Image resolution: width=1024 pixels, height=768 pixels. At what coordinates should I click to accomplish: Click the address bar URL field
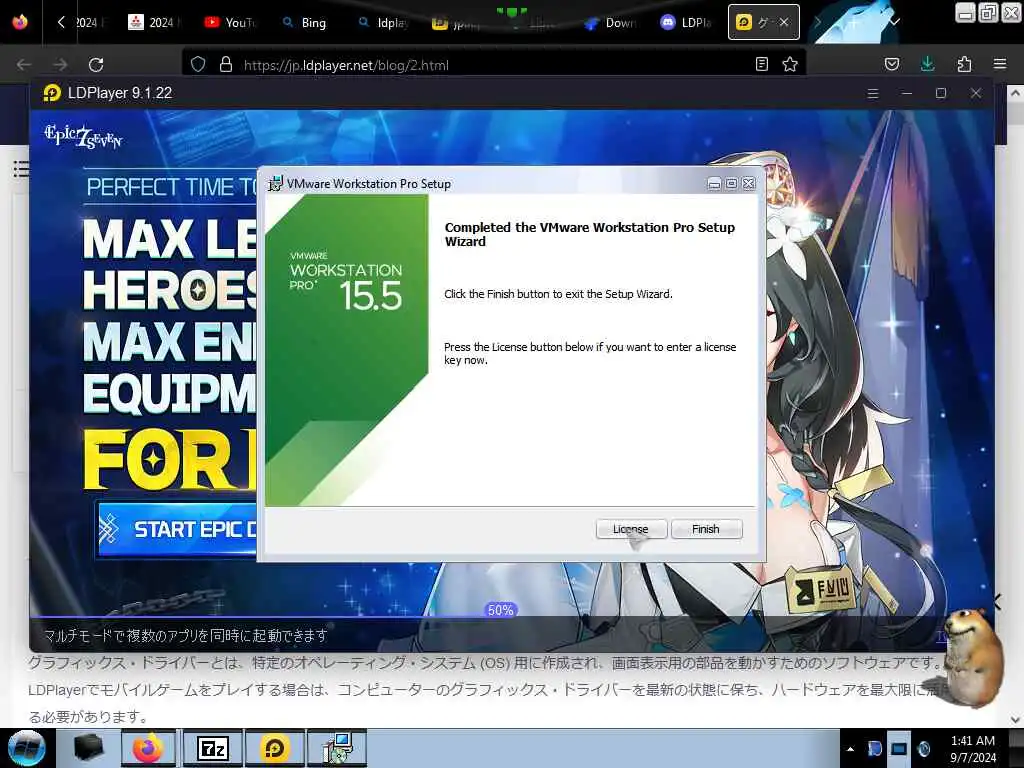(x=493, y=65)
